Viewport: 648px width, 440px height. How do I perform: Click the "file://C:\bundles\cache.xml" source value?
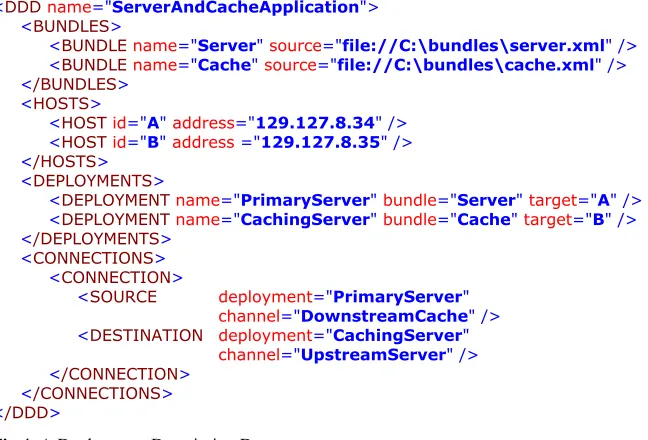466,65
